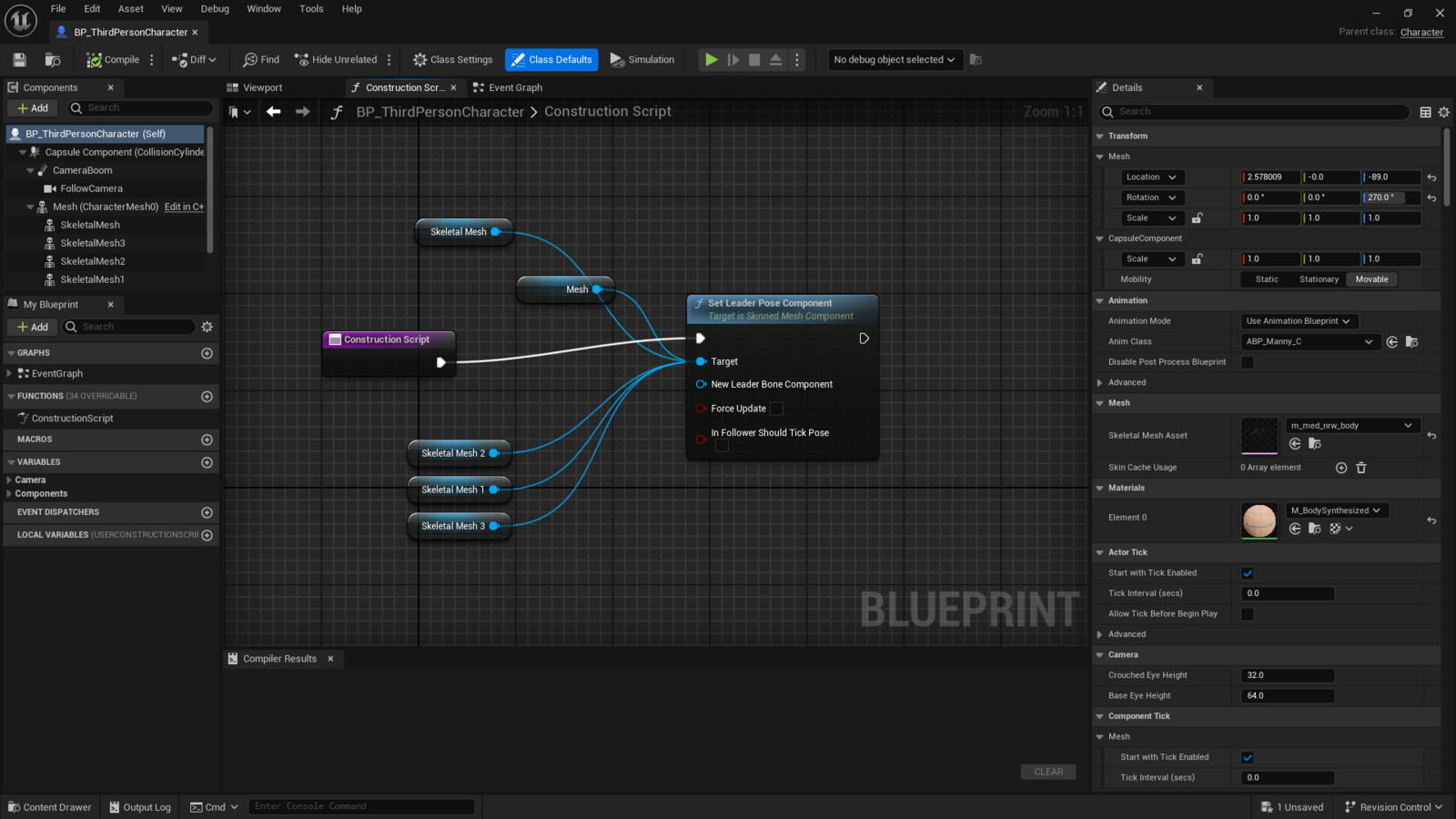Image resolution: width=1456 pixels, height=819 pixels.
Task: Open compile options three-dot menu
Action: click(x=152, y=60)
